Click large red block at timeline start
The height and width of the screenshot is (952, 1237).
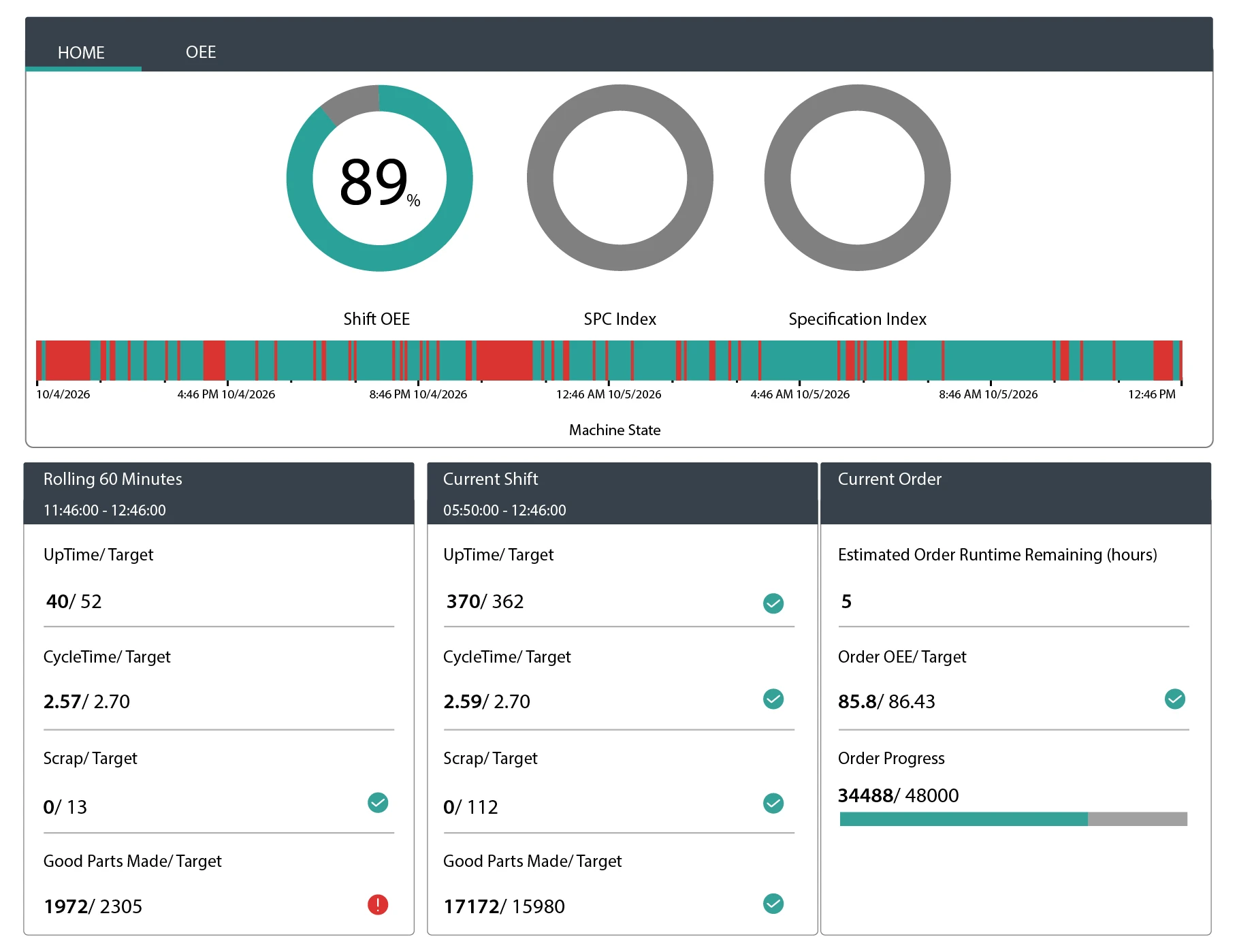pos(67,360)
